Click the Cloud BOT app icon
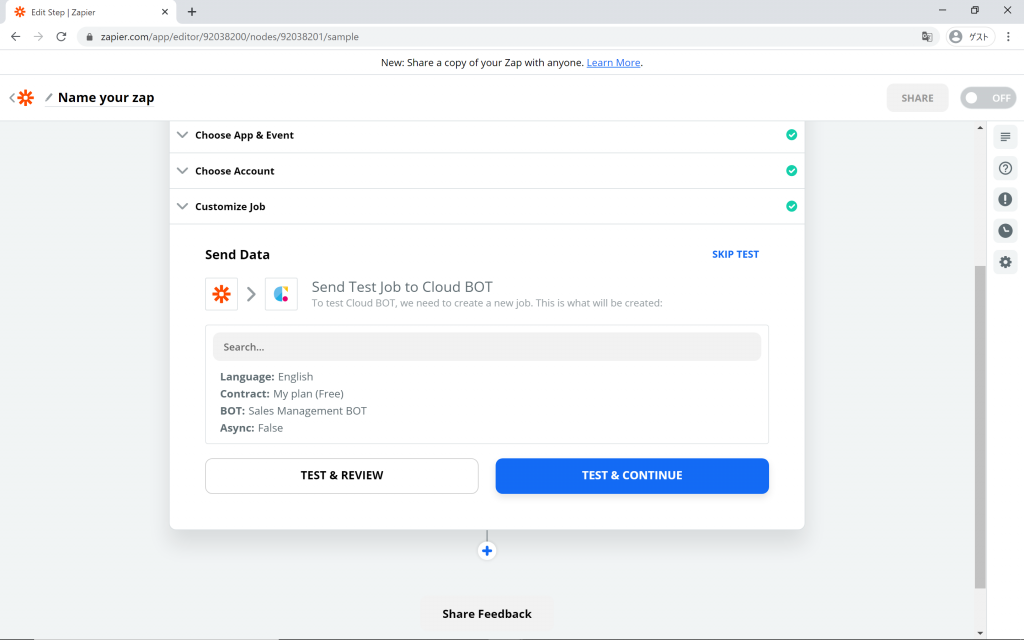Viewport: 1024px width, 640px height. 281,294
